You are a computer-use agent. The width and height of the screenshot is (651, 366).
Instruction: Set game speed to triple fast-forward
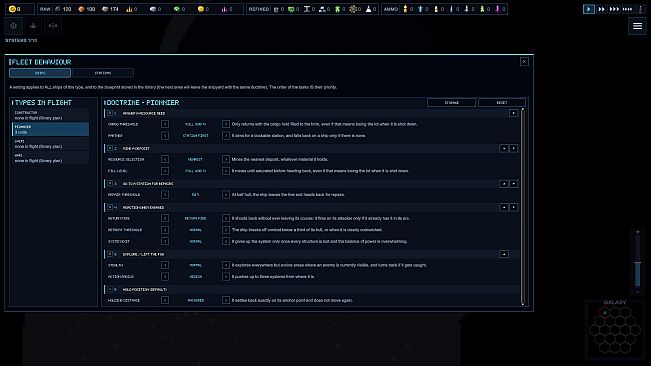pyautogui.click(x=614, y=9)
